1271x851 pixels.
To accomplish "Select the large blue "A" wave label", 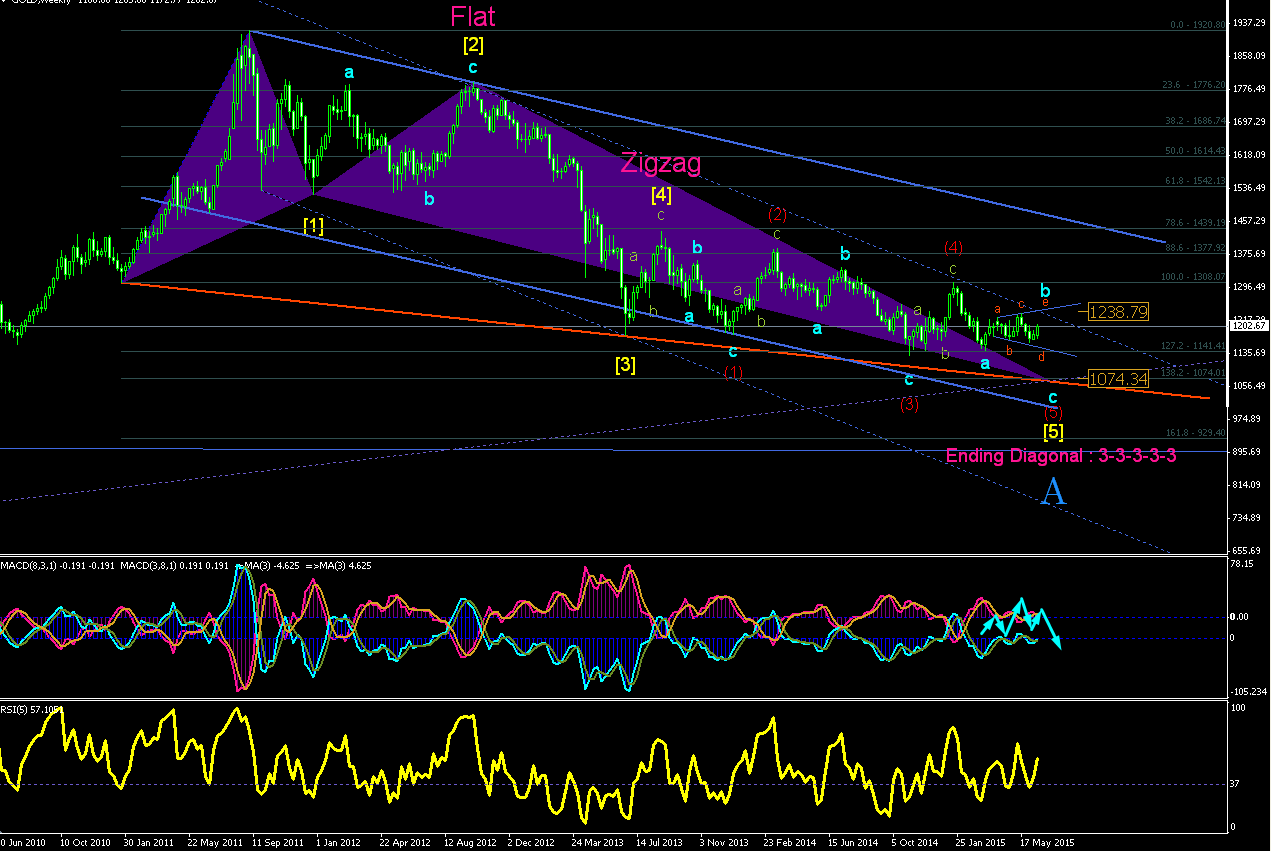I will click(x=1053, y=492).
